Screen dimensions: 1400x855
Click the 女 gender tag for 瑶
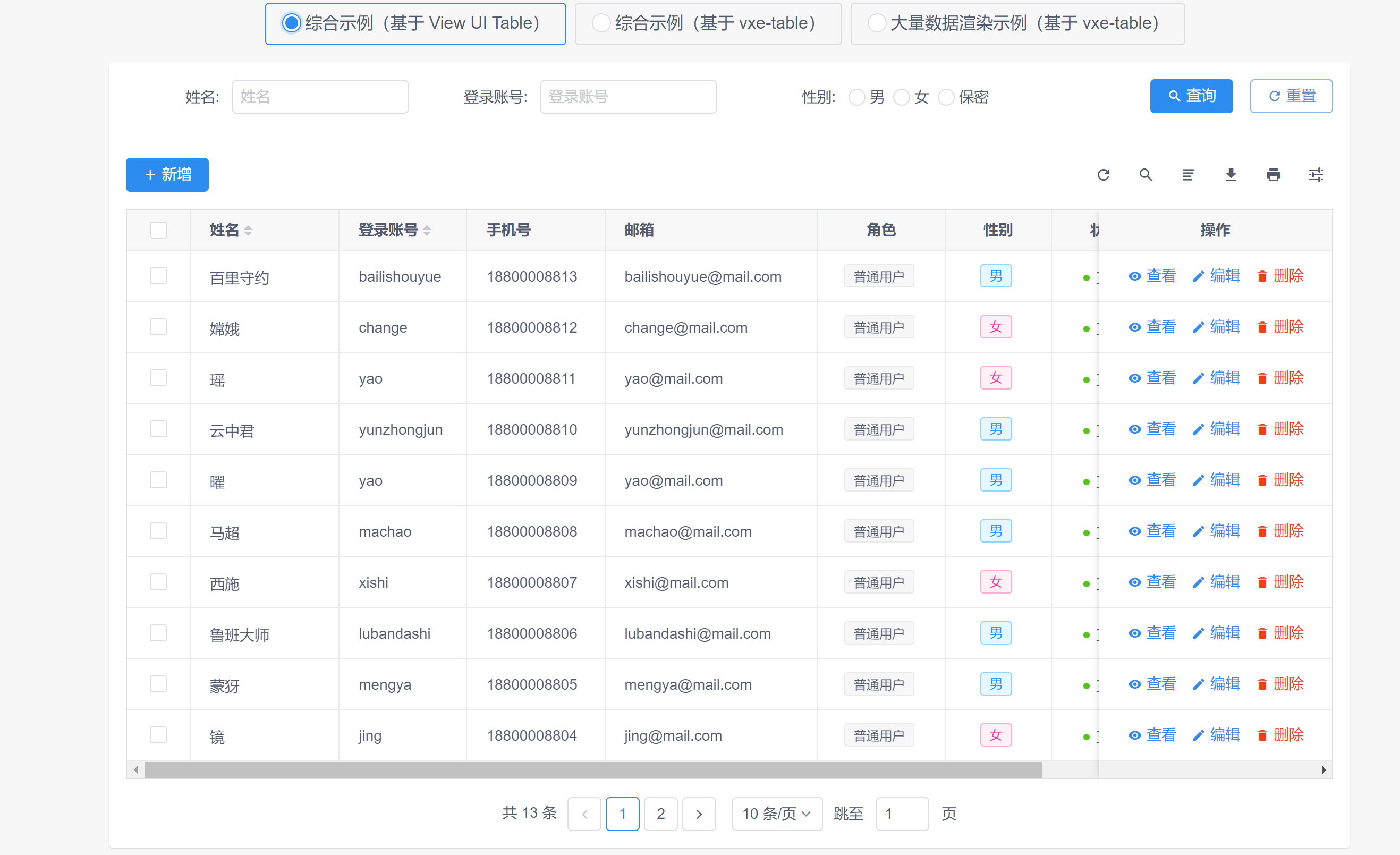pos(996,378)
